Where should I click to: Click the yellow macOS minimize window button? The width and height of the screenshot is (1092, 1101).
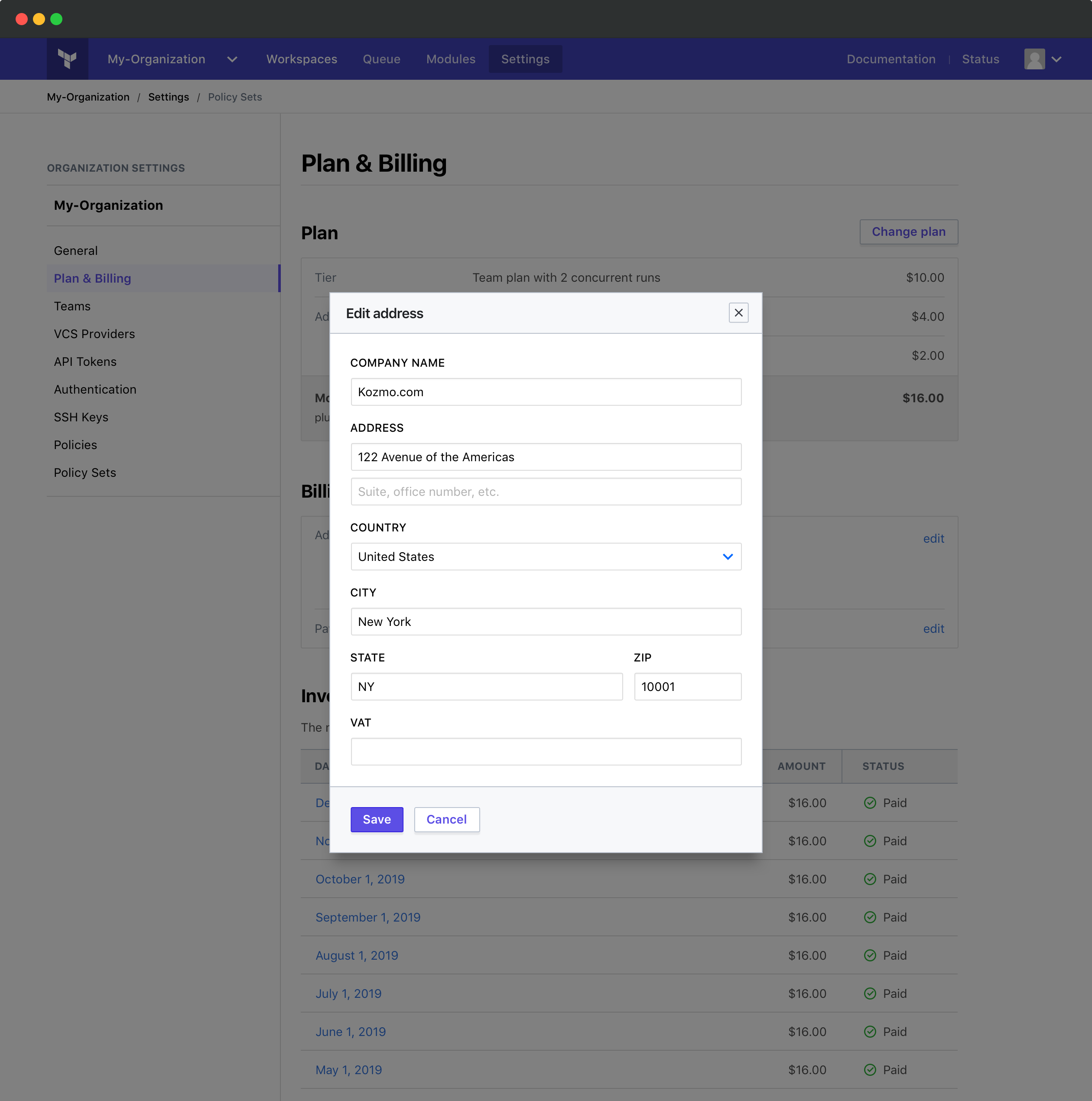(x=39, y=19)
